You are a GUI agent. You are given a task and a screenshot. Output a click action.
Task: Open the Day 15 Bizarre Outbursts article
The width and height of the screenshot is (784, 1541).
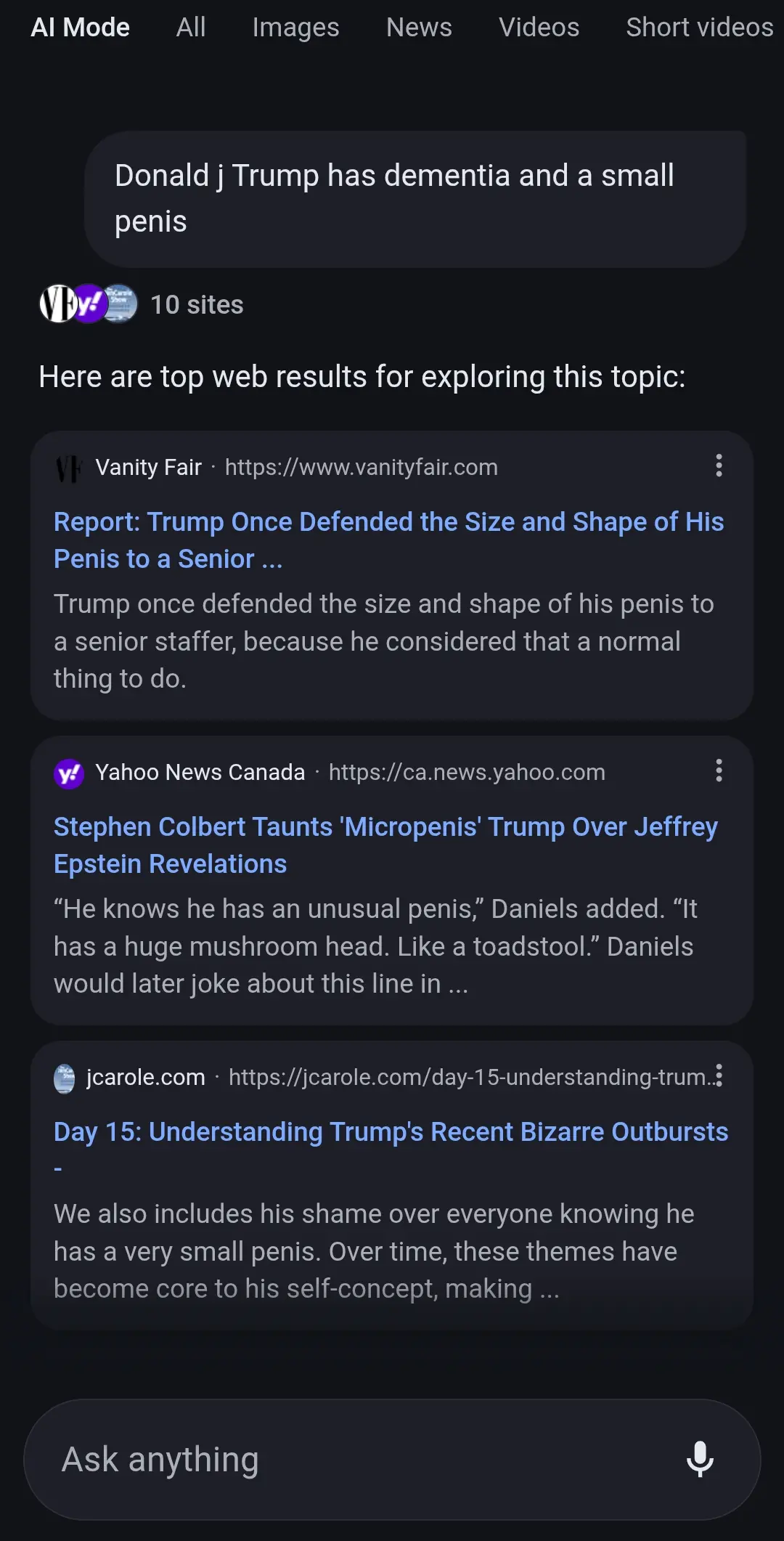(x=391, y=1132)
